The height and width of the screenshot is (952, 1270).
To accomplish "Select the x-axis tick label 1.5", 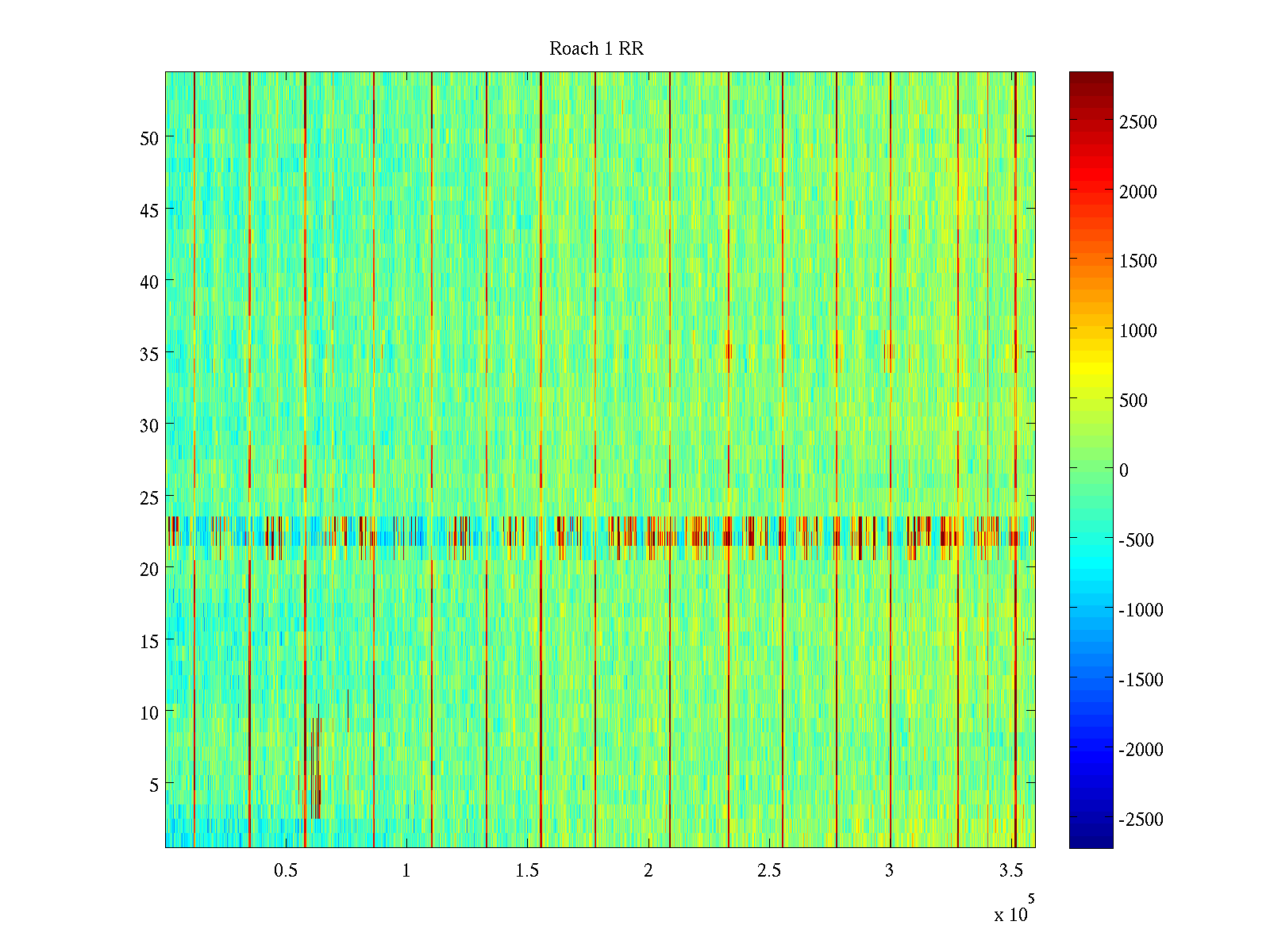I will click(x=527, y=871).
